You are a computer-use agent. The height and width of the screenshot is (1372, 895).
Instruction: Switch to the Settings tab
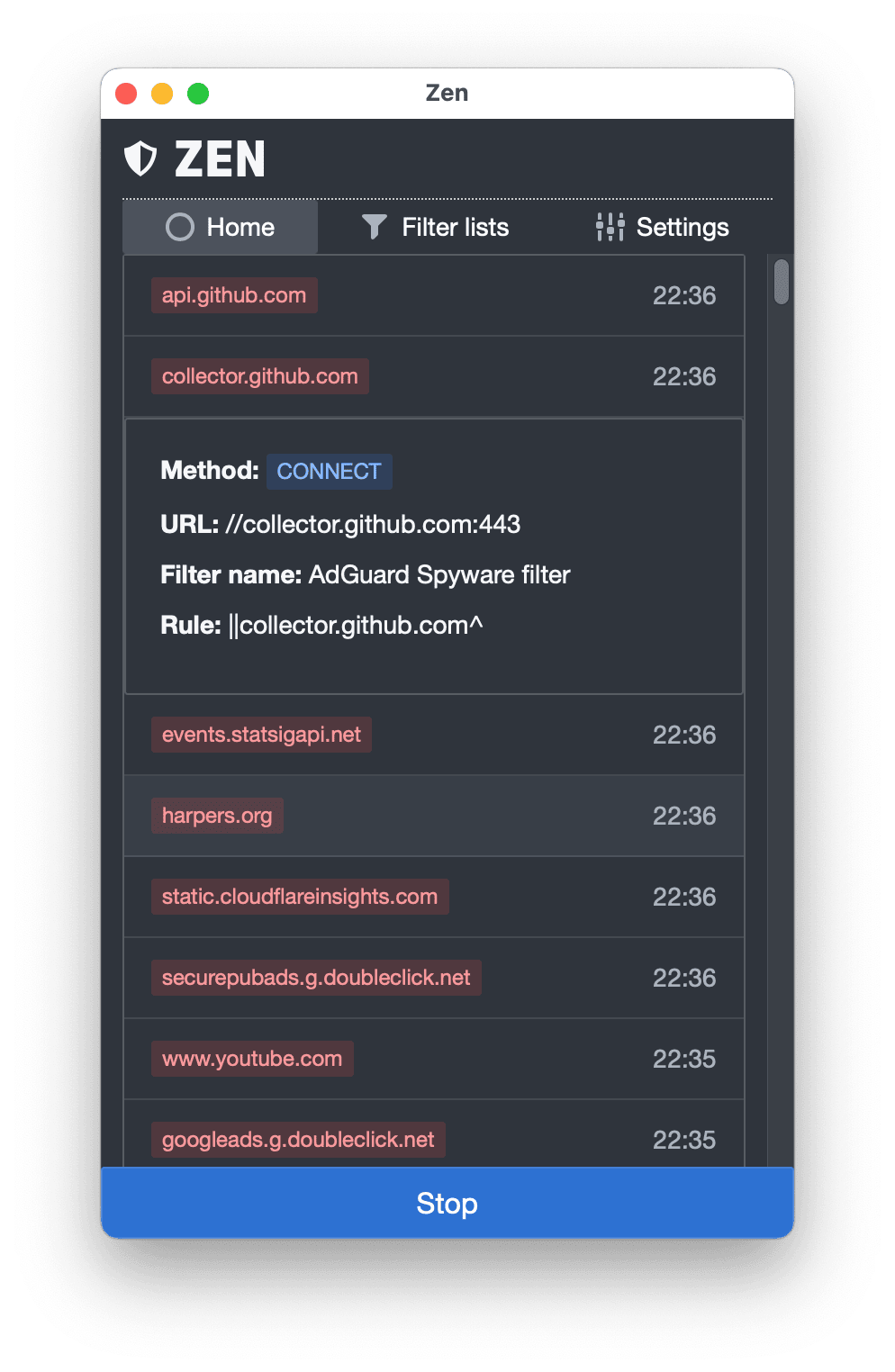coord(662,227)
